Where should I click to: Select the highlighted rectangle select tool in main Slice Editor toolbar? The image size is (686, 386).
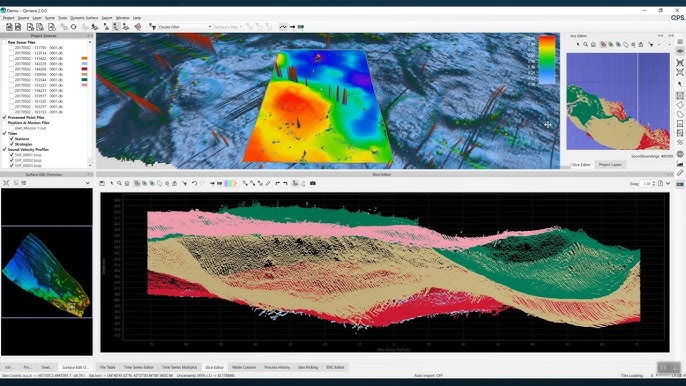pyautogui.click(x=137, y=183)
